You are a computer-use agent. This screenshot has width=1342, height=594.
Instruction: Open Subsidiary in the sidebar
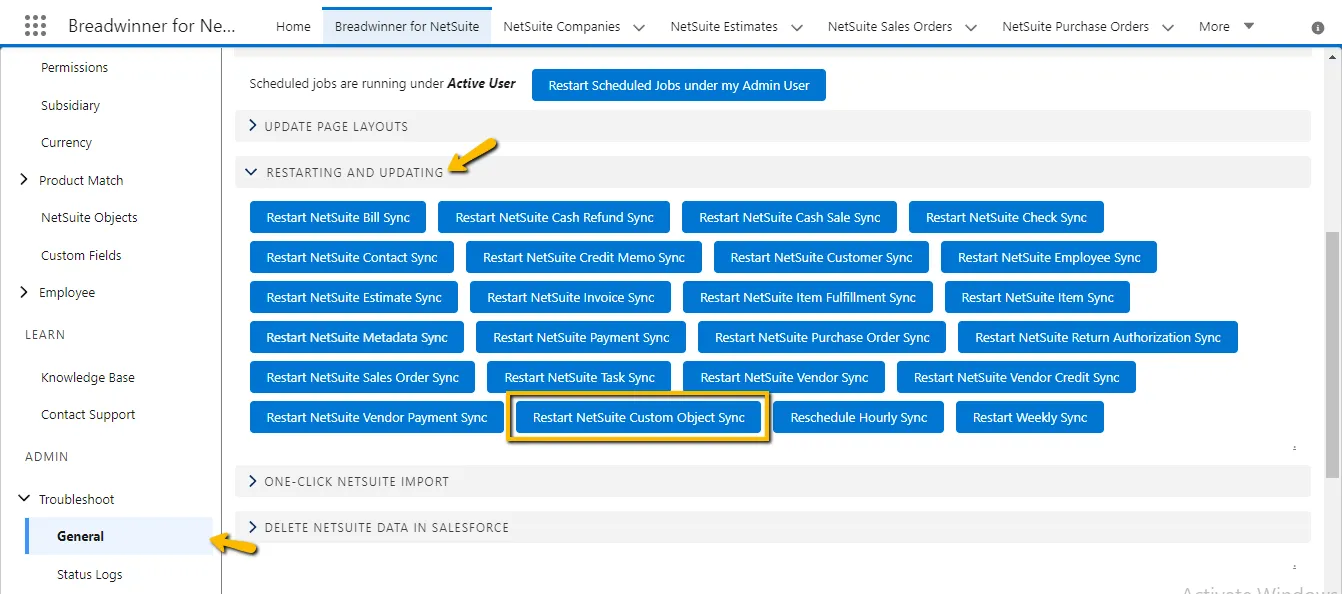(71, 105)
